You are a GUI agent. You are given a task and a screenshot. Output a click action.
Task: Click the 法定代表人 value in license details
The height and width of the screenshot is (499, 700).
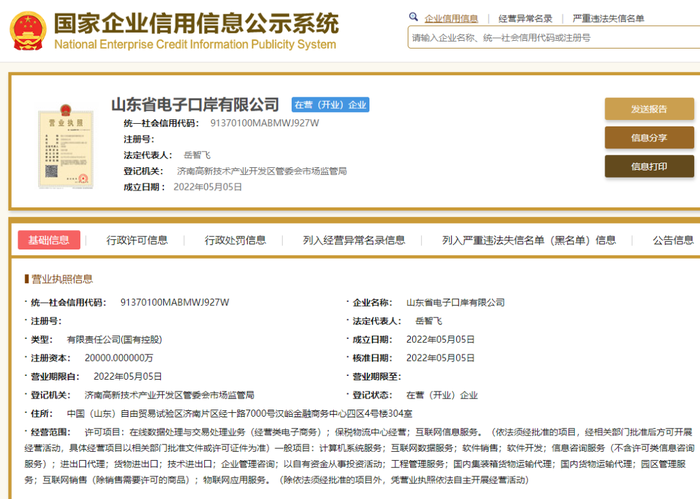tap(429, 321)
